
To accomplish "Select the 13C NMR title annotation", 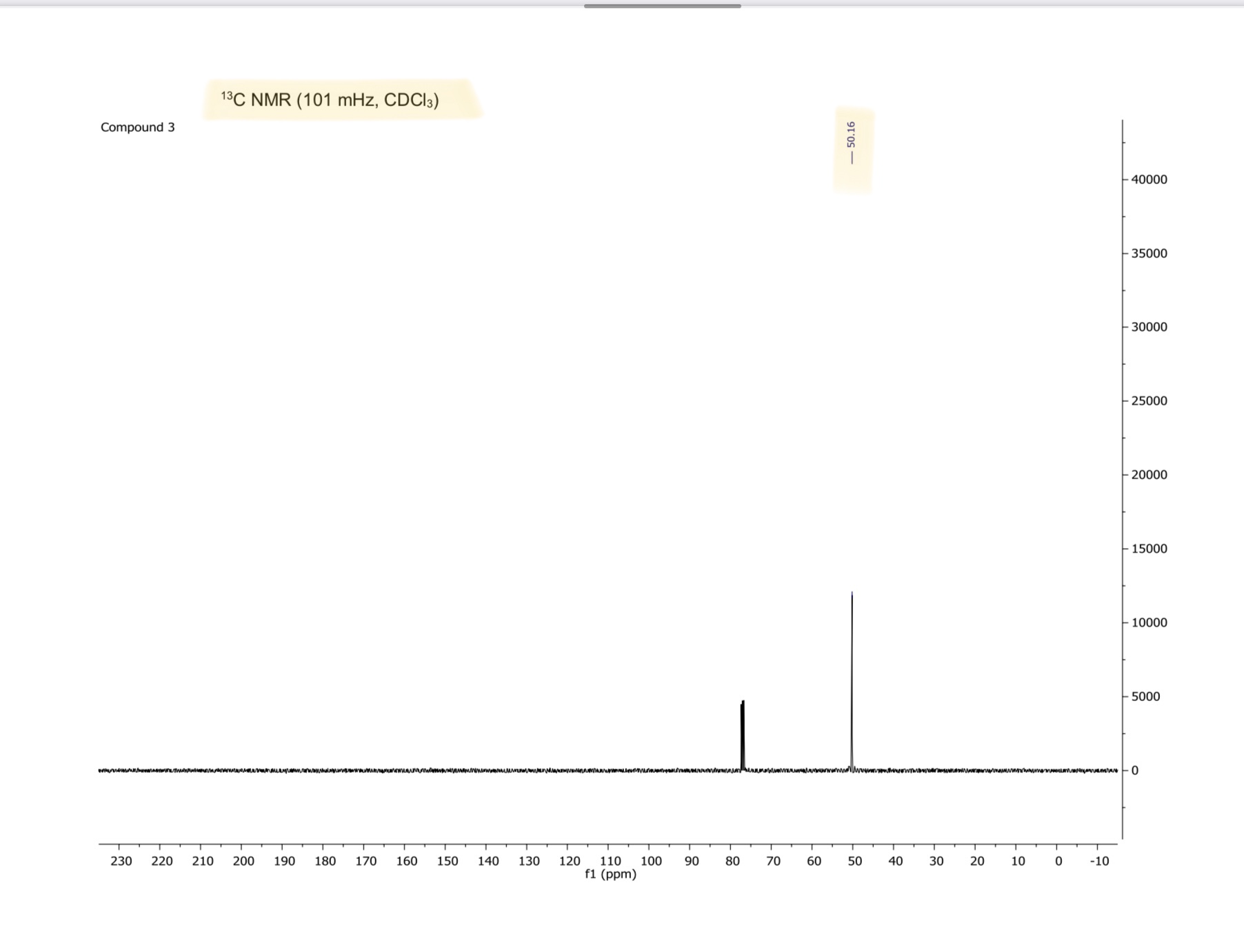I will coord(329,99).
